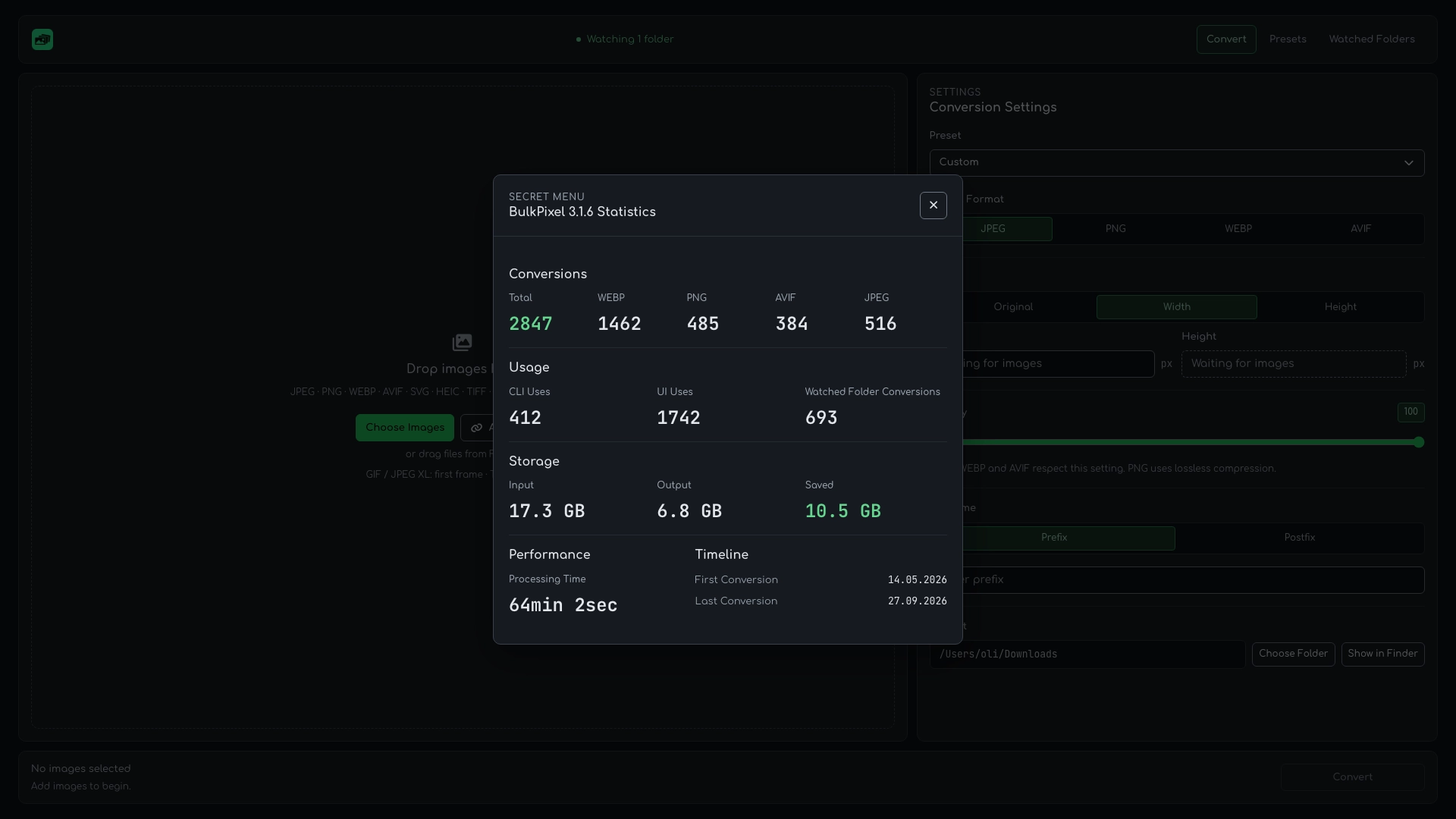This screenshot has height=819, width=1456.
Task: Close the BulkPixel Statistics dialog
Action: click(x=933, y=206)
